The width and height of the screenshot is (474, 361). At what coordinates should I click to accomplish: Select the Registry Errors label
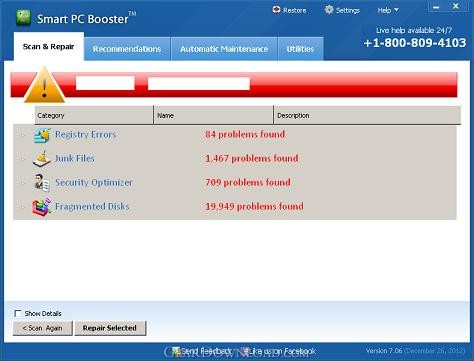86,135
